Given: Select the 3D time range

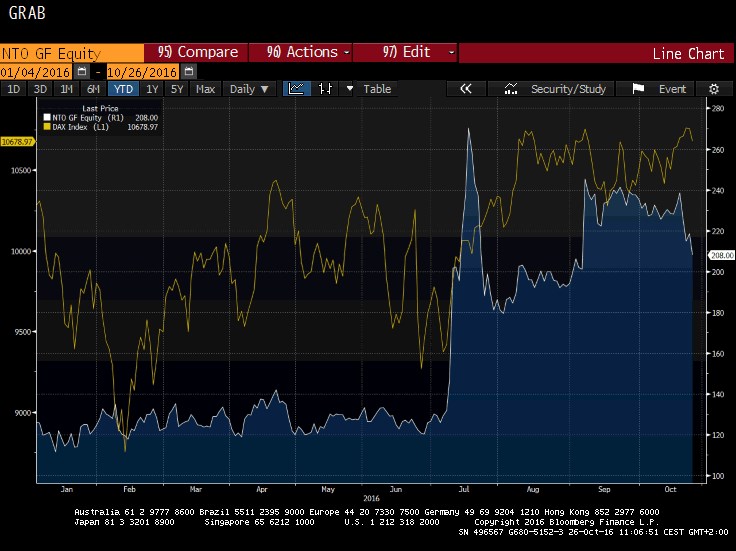Looking at the screenshot, I should [40, 89].
